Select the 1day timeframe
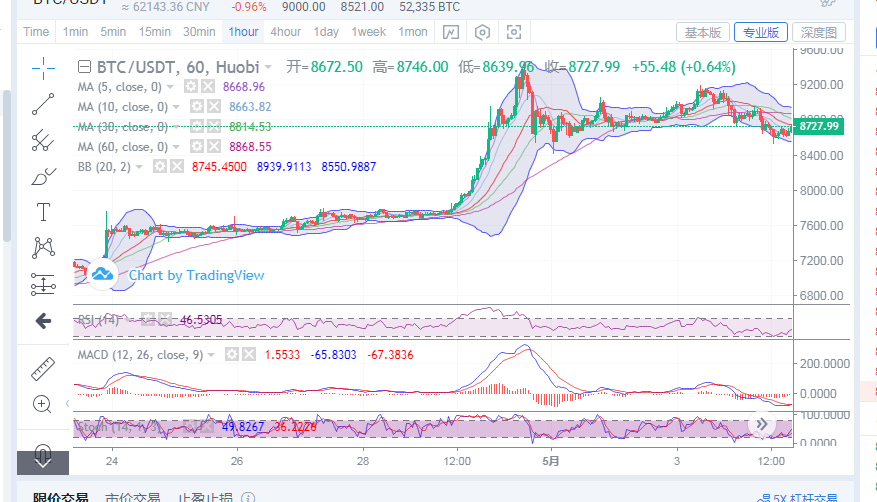 tap(326, 32)
